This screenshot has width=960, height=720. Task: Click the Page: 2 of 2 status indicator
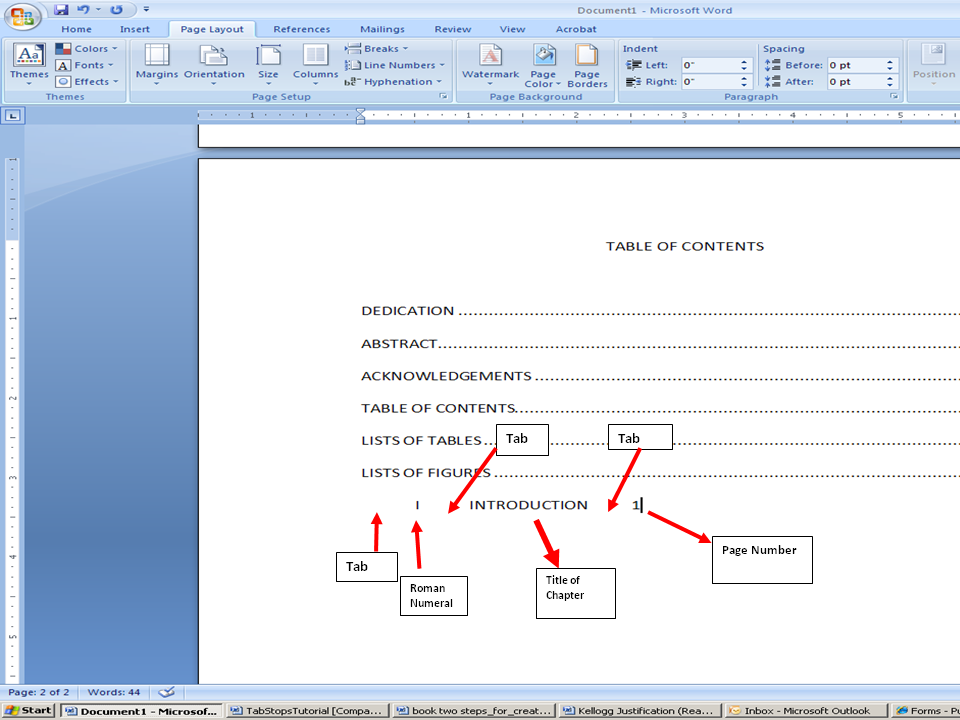[39, 692]
